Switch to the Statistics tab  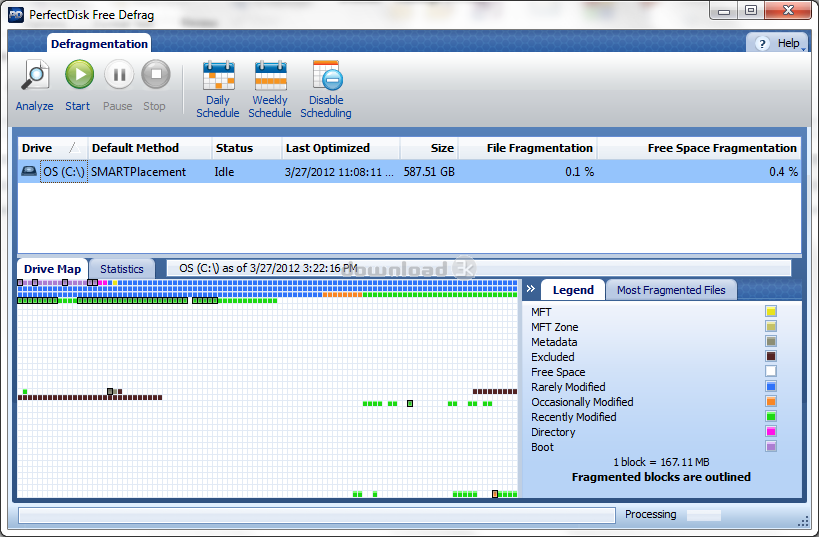point(122,269)
